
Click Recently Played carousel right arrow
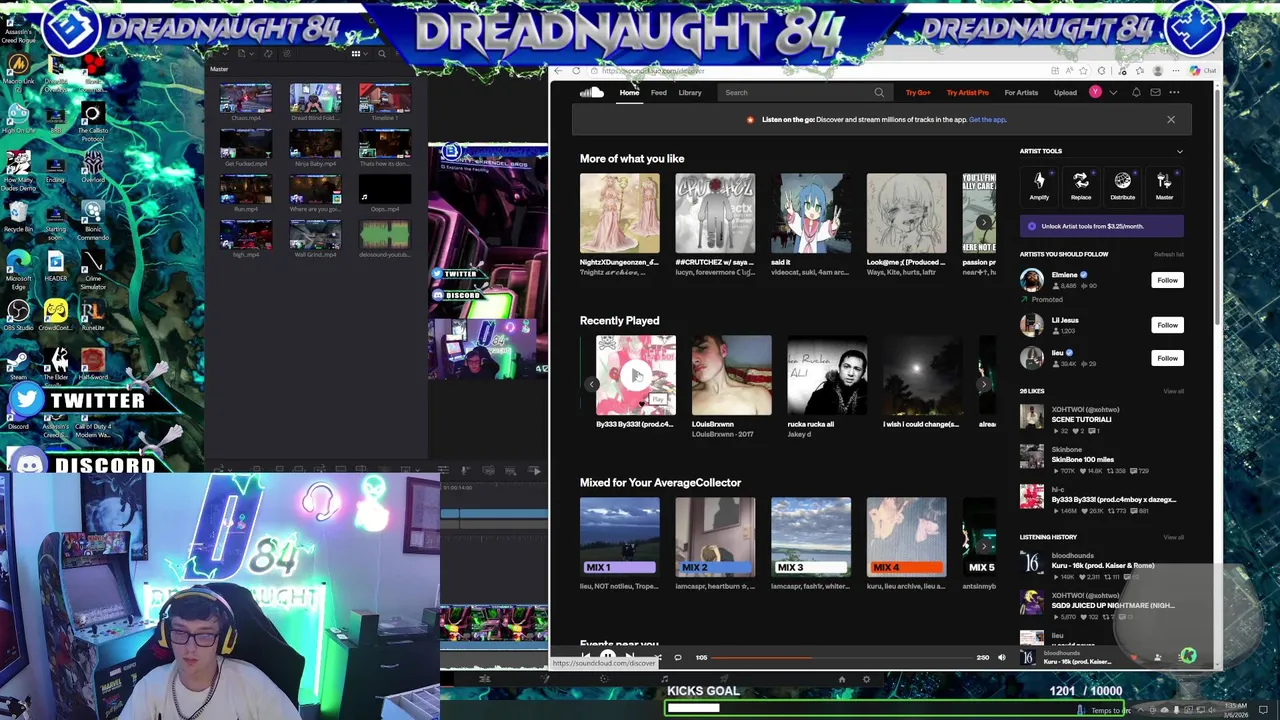tap(984, 384)
